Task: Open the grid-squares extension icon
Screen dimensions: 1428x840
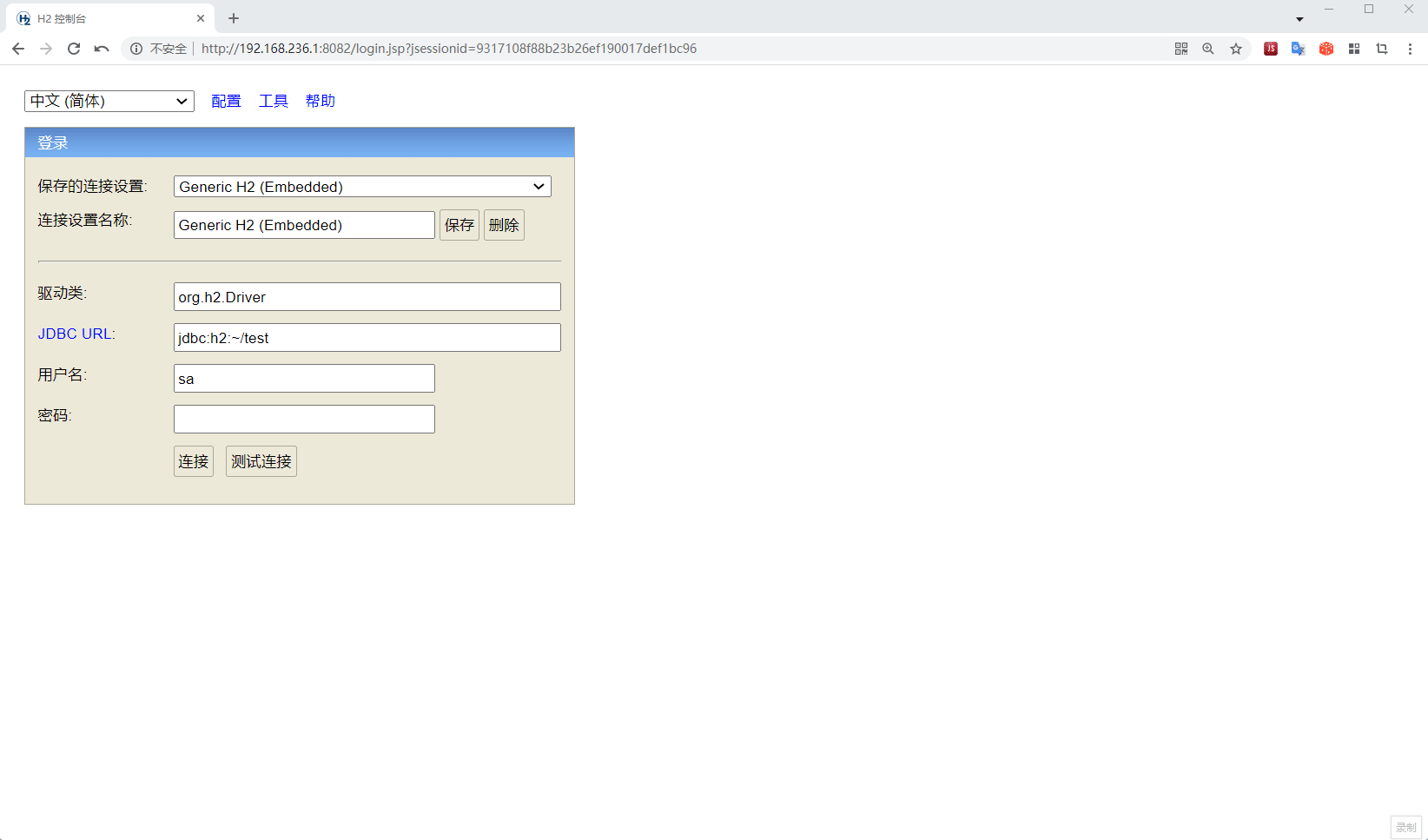Action: tap(1354, 49)
